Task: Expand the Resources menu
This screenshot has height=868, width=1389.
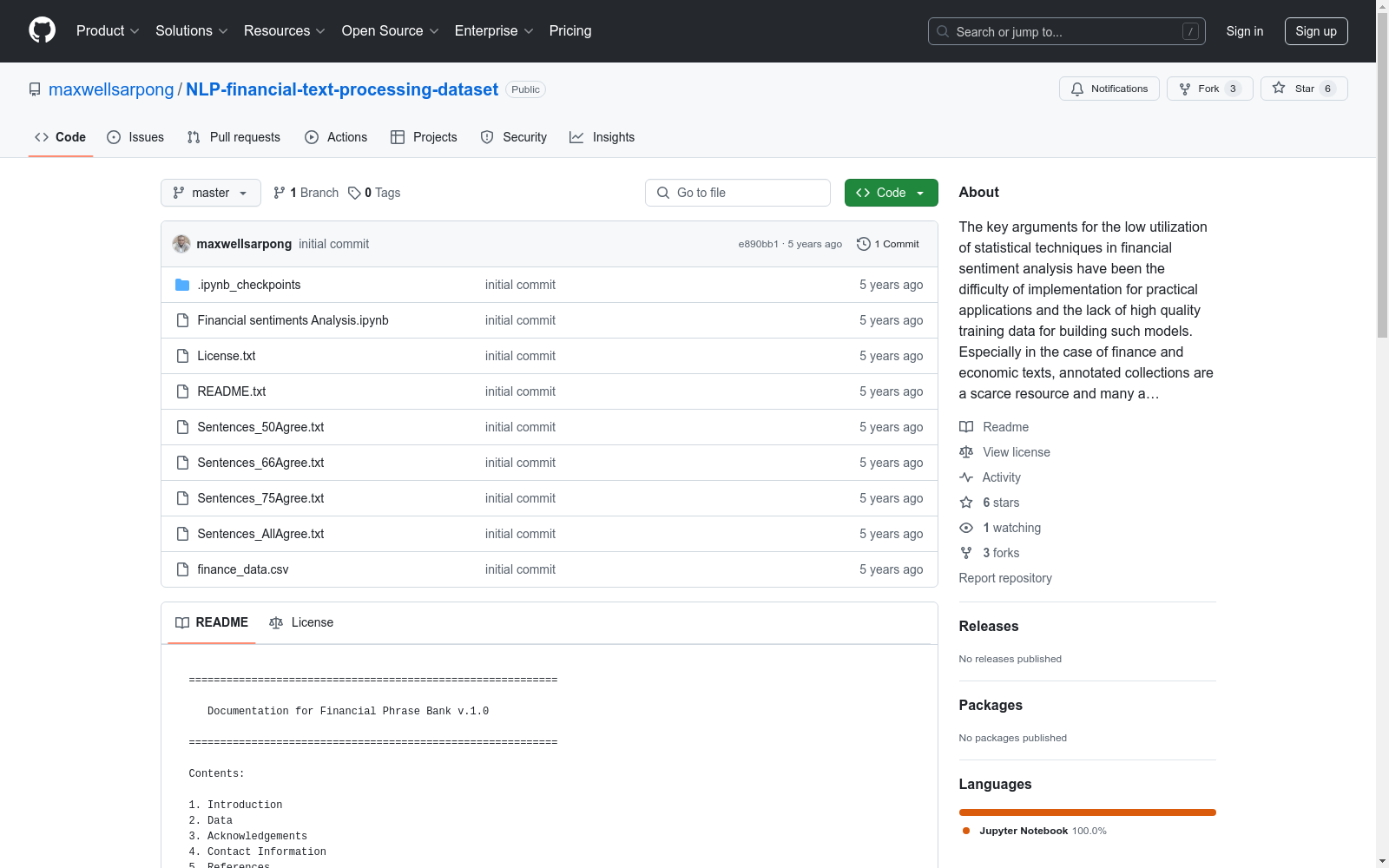Action: point(285,31)
